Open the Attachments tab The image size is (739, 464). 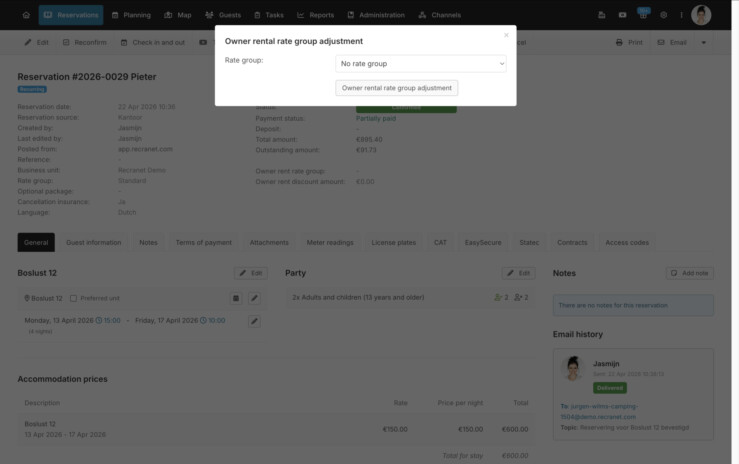pos(269,243)
